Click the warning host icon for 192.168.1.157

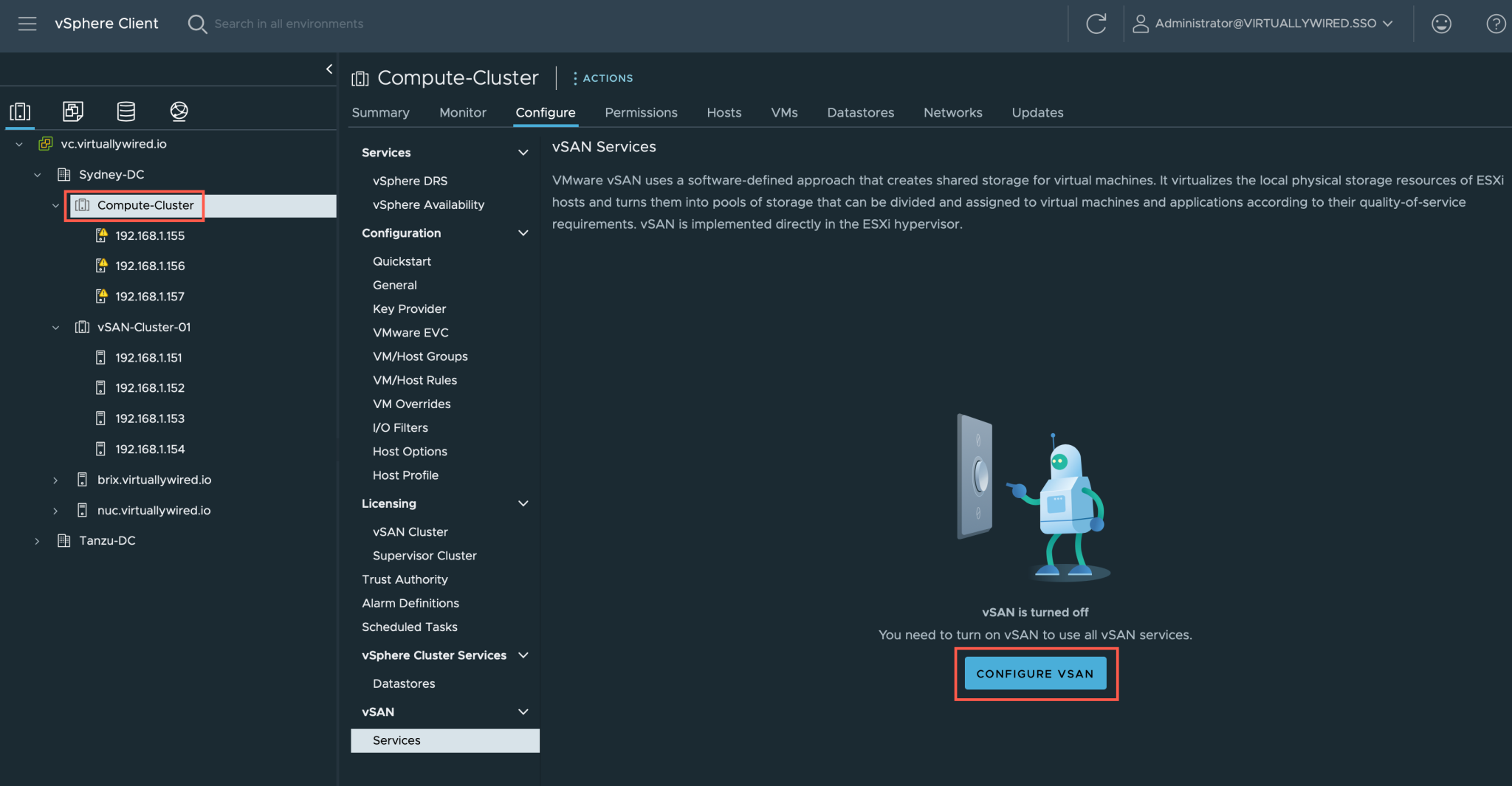pyautogui.click(x=101, y=296)
